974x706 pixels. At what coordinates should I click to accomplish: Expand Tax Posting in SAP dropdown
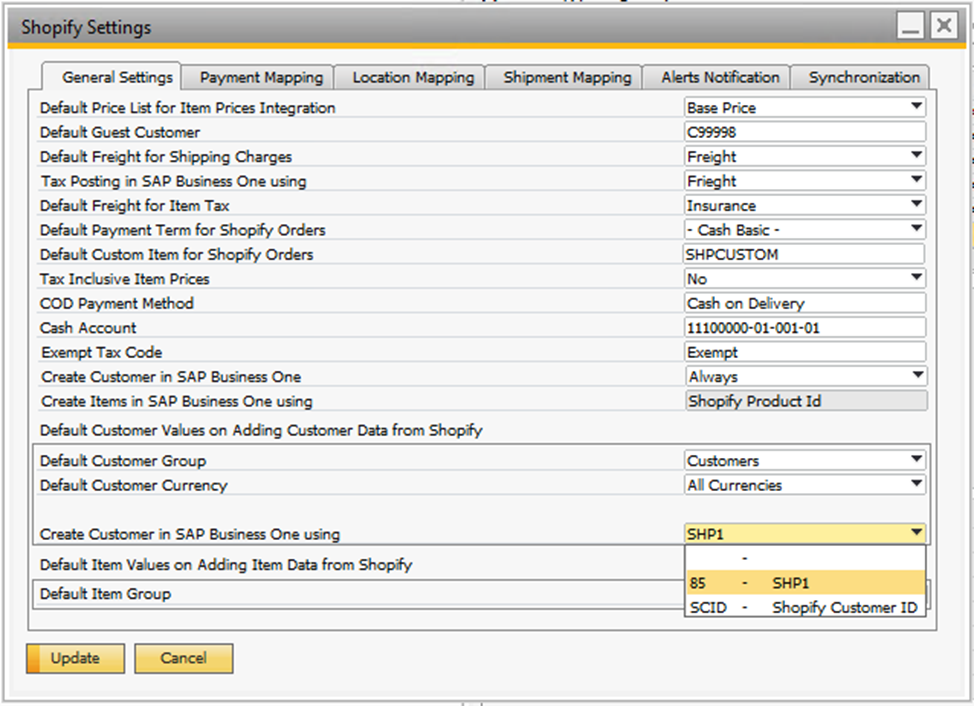click(916, 181)
